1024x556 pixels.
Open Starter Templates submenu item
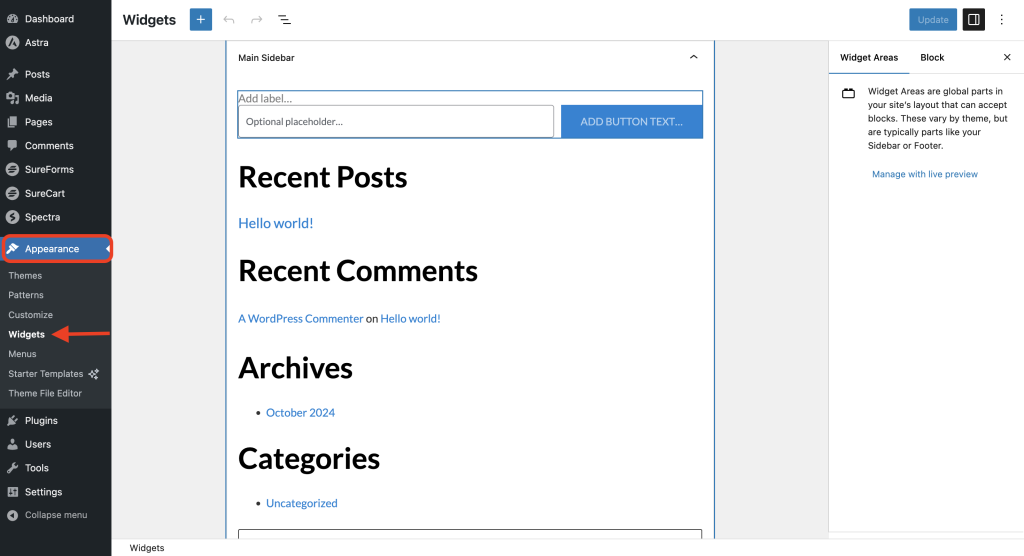pos(46,374)
